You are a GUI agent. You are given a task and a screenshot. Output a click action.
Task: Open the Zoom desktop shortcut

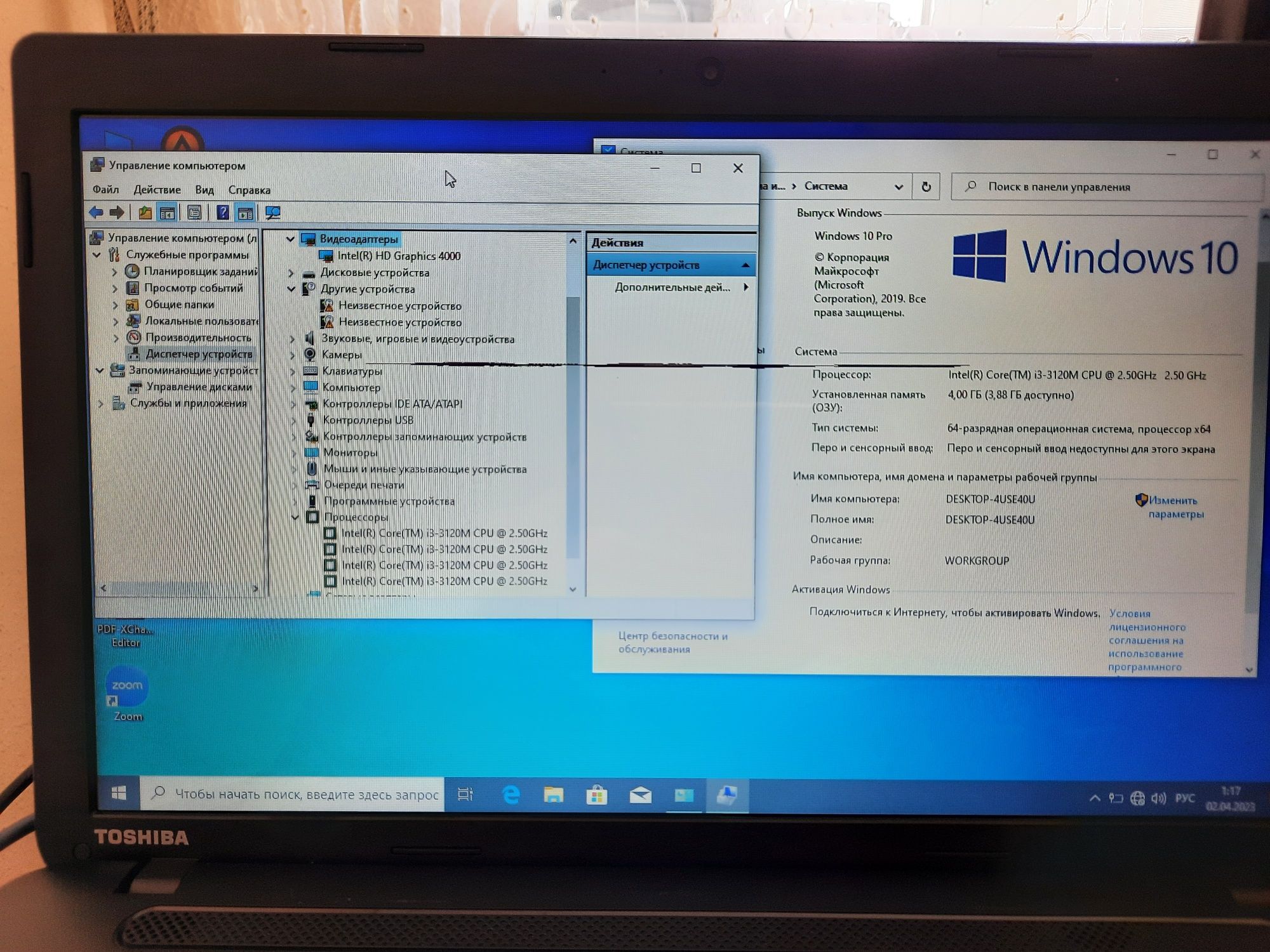(x=127, y=694)
